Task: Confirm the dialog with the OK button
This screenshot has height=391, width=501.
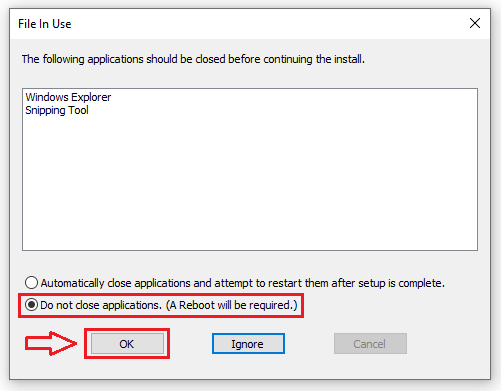Action: pos(127,344)
